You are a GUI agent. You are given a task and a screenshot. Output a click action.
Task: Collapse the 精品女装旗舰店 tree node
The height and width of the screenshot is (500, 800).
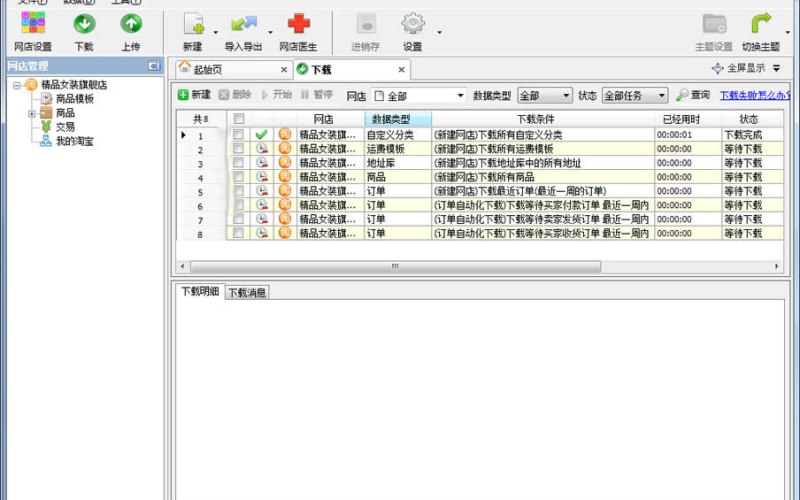coord(17,85)
